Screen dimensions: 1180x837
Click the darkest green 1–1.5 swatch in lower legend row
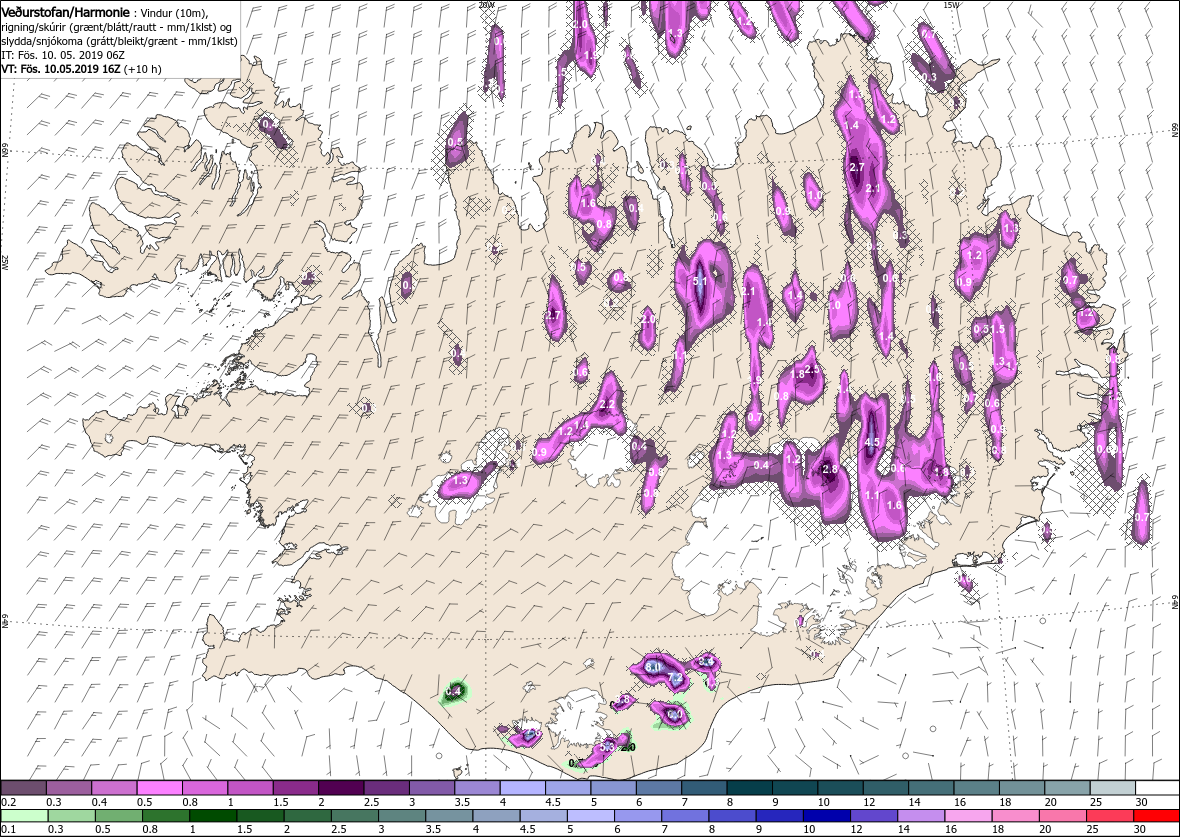tap(213, 816)
